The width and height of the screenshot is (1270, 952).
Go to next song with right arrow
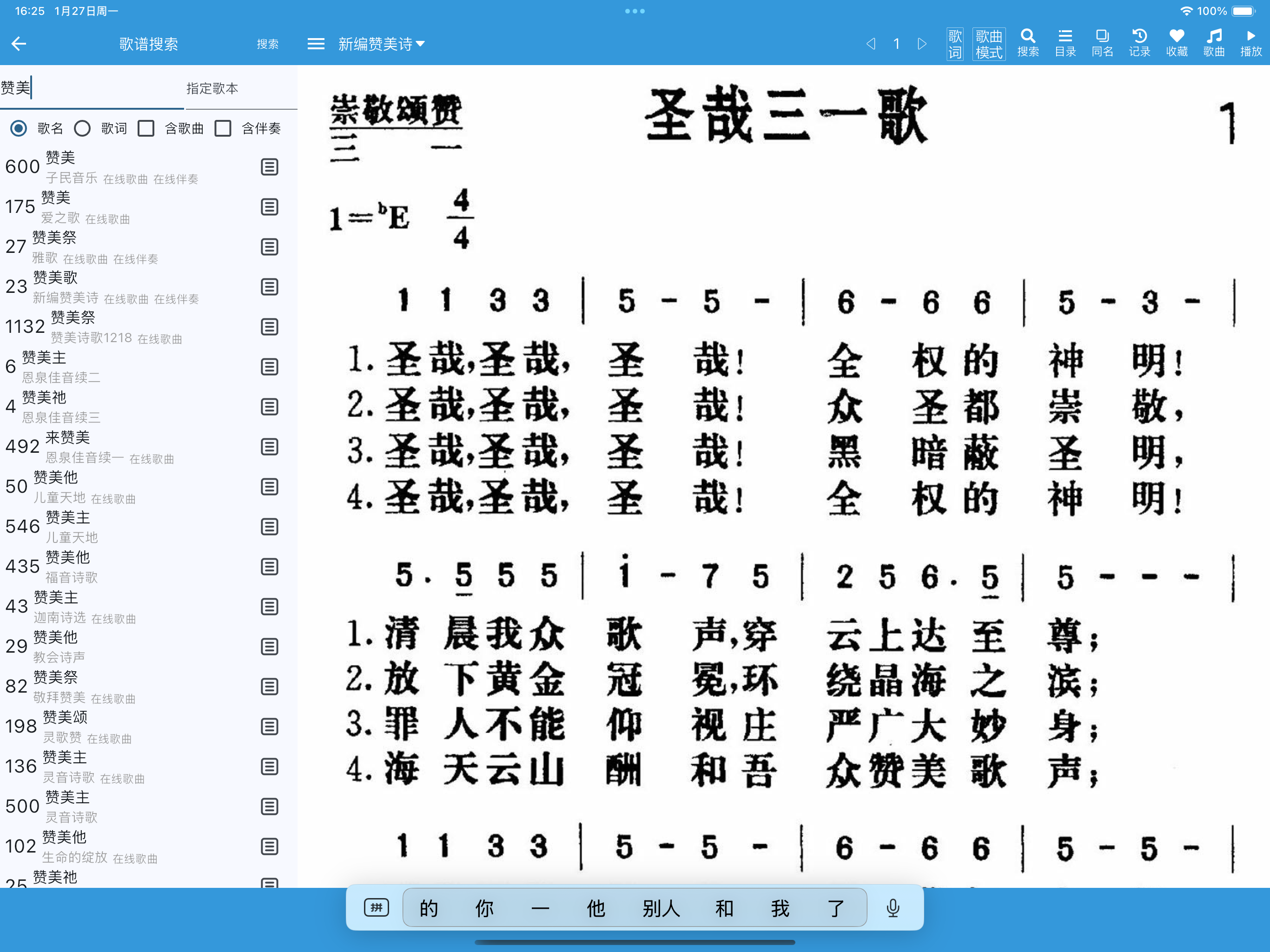pos(922,44)
